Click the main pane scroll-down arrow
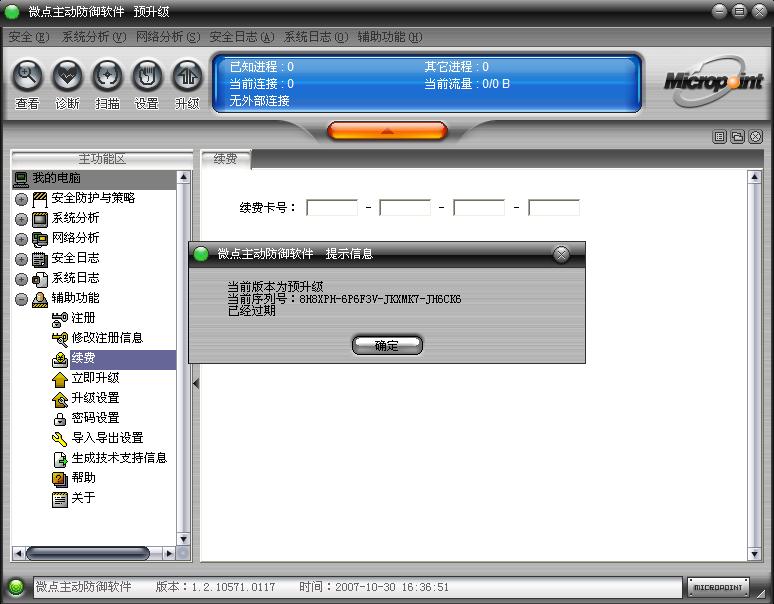Screen dimensions: 774x604 coord(754,554)
